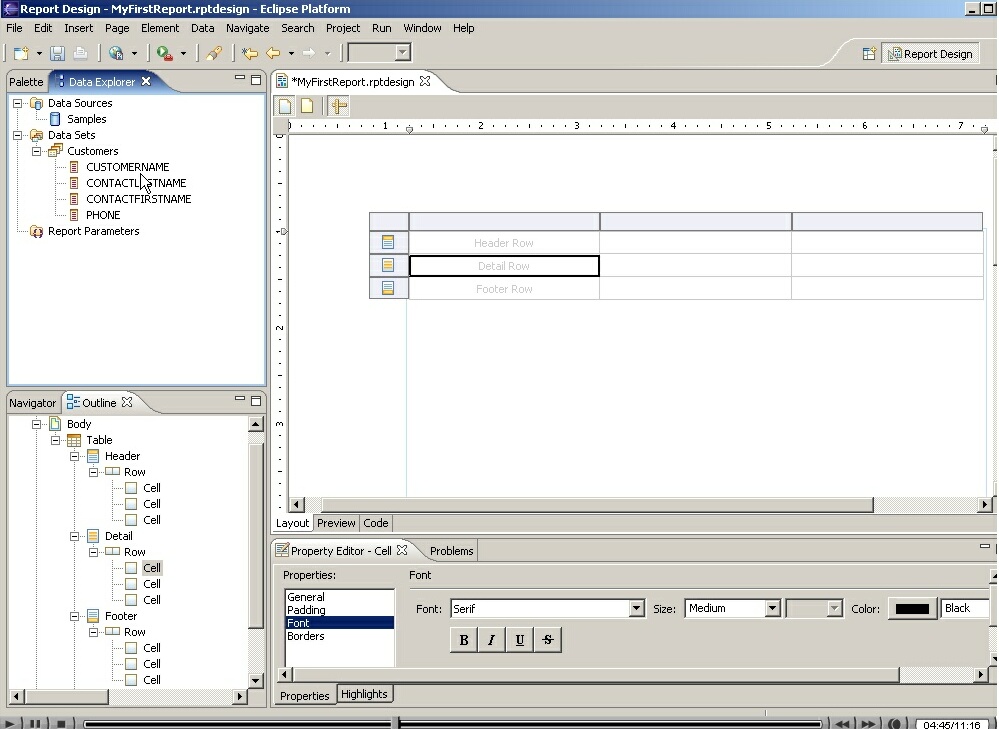Click the Detail Row first cell
The width and height of the screenshot is (999, 729).
coord(504,266)
